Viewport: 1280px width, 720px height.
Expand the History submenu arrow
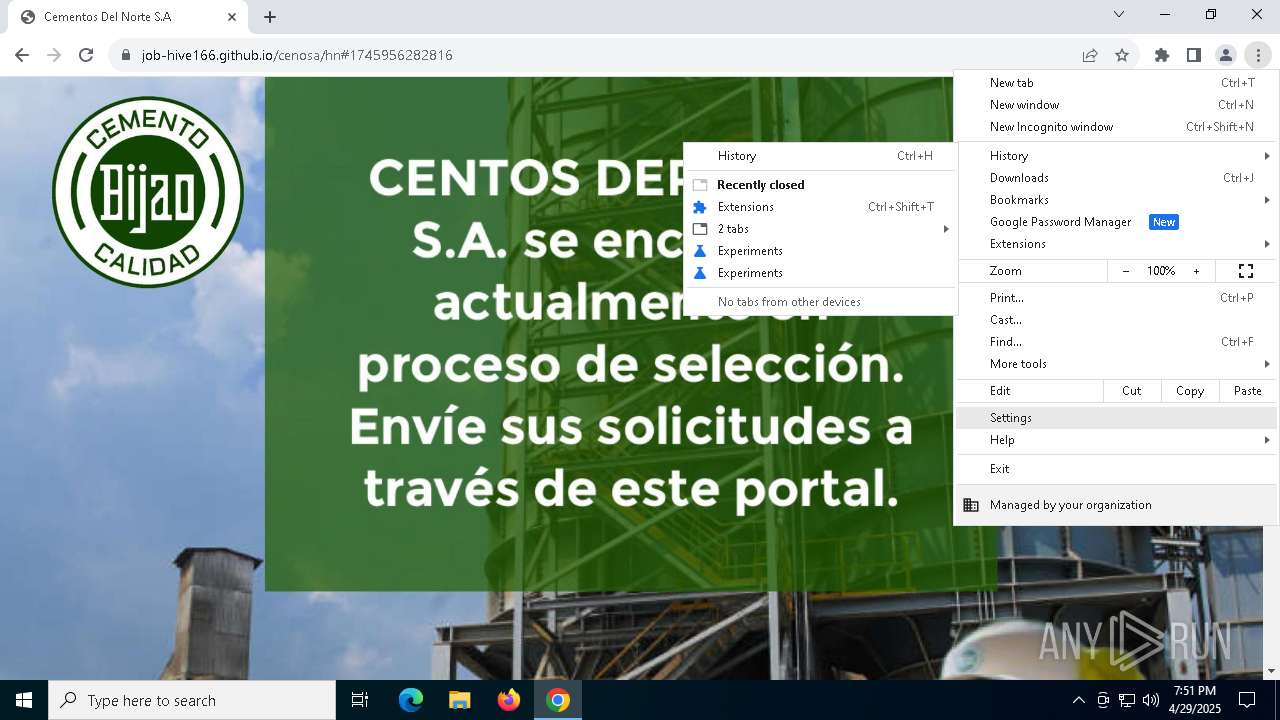point(1267,156)
